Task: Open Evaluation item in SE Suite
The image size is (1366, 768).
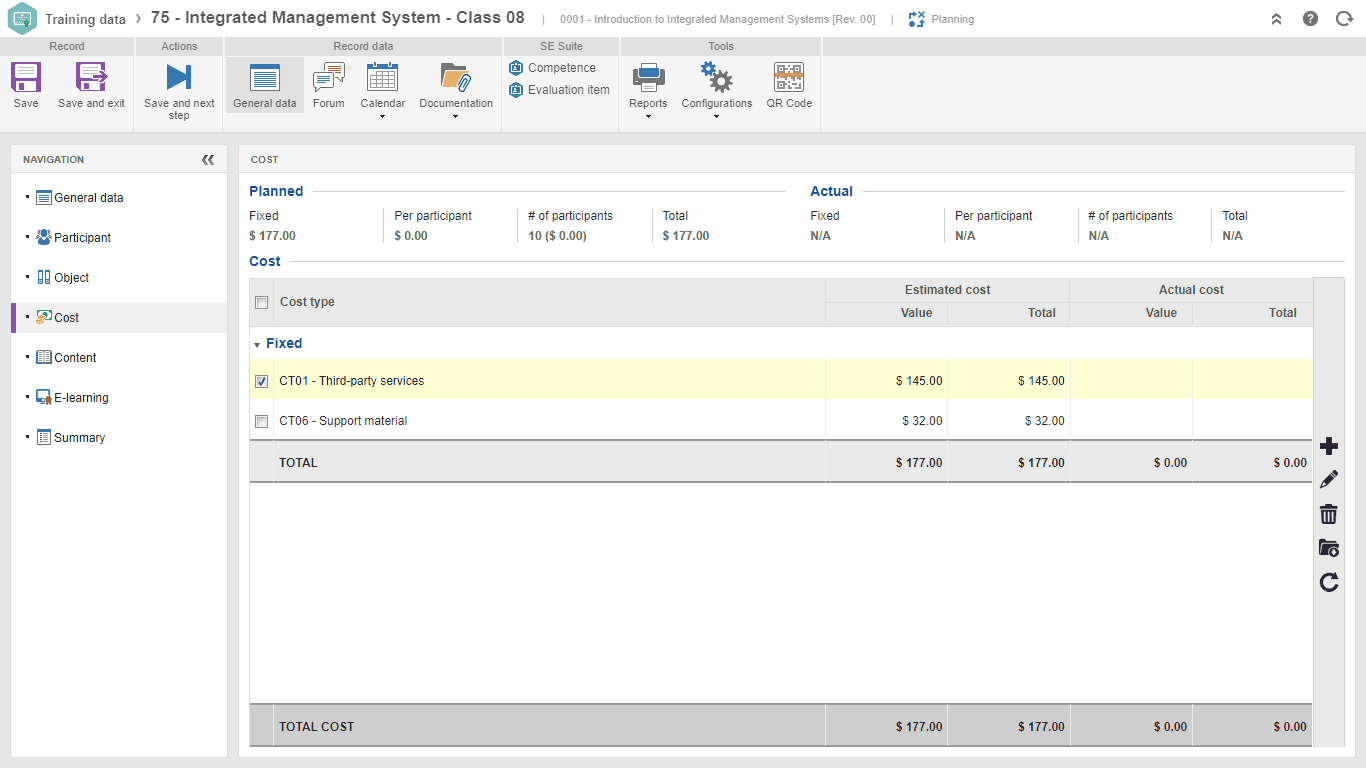Action: pyautogui.click(x=559, y=90)
